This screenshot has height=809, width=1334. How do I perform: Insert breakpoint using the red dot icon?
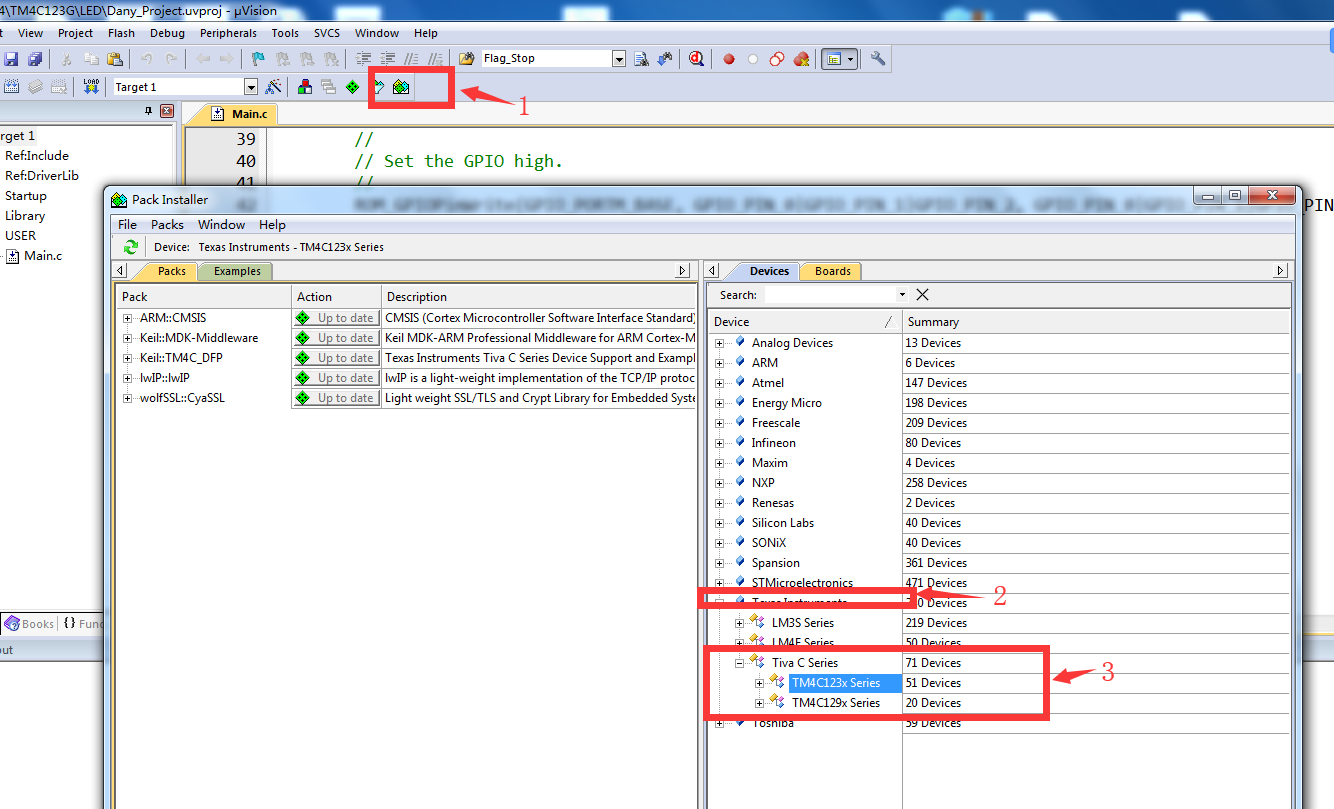pos(729,59)
